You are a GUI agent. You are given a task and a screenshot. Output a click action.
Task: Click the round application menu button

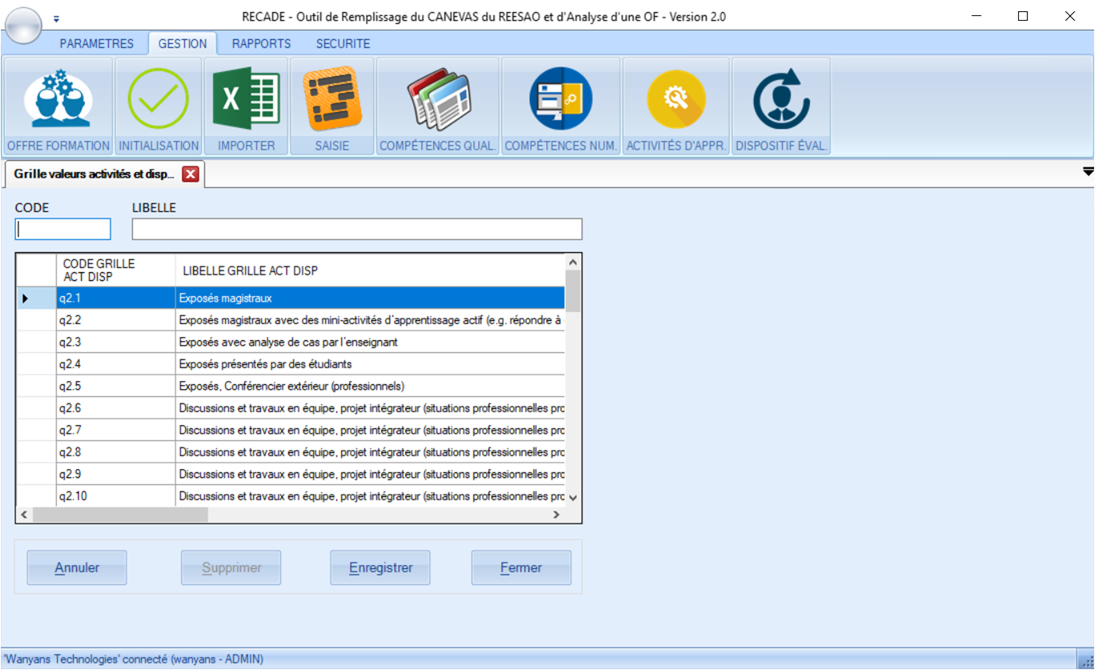[x=23, y=25]
